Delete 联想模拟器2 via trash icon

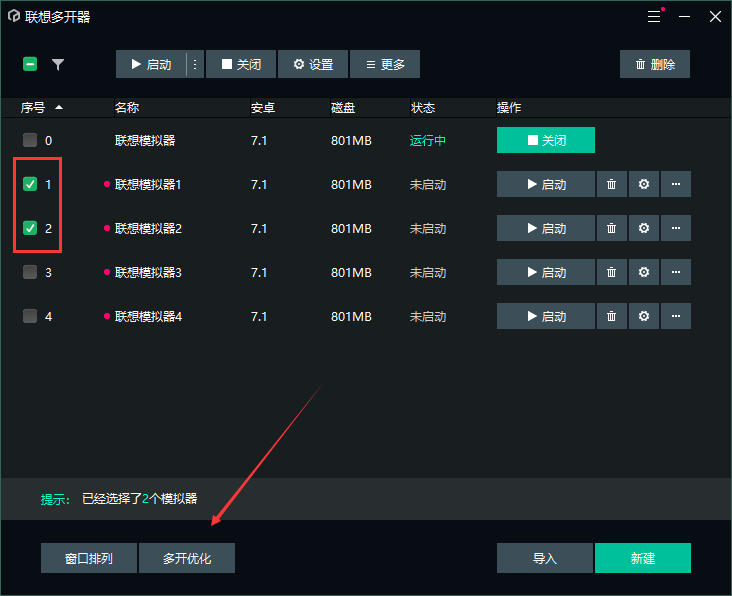click(612, 228)
